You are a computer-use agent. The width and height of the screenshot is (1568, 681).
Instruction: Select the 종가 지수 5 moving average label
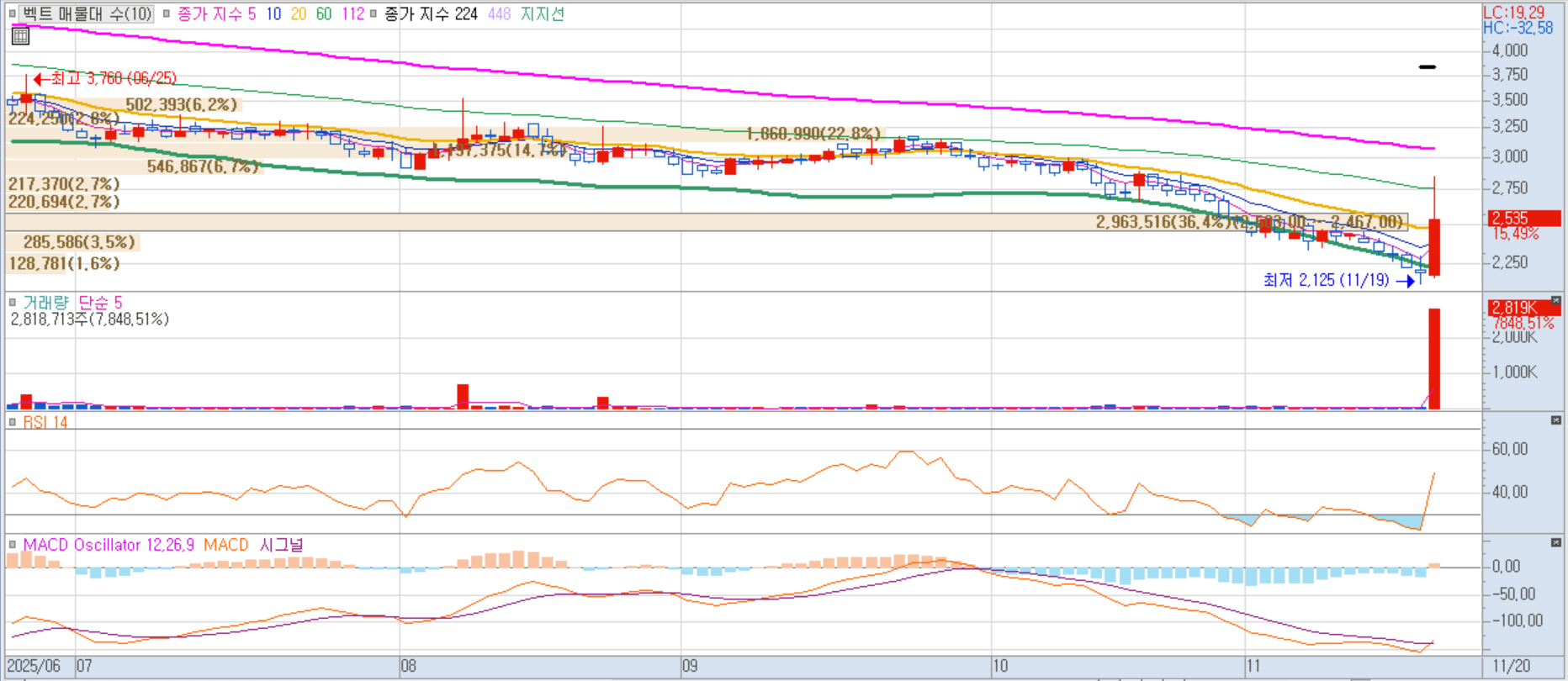[x=216, y=13]
